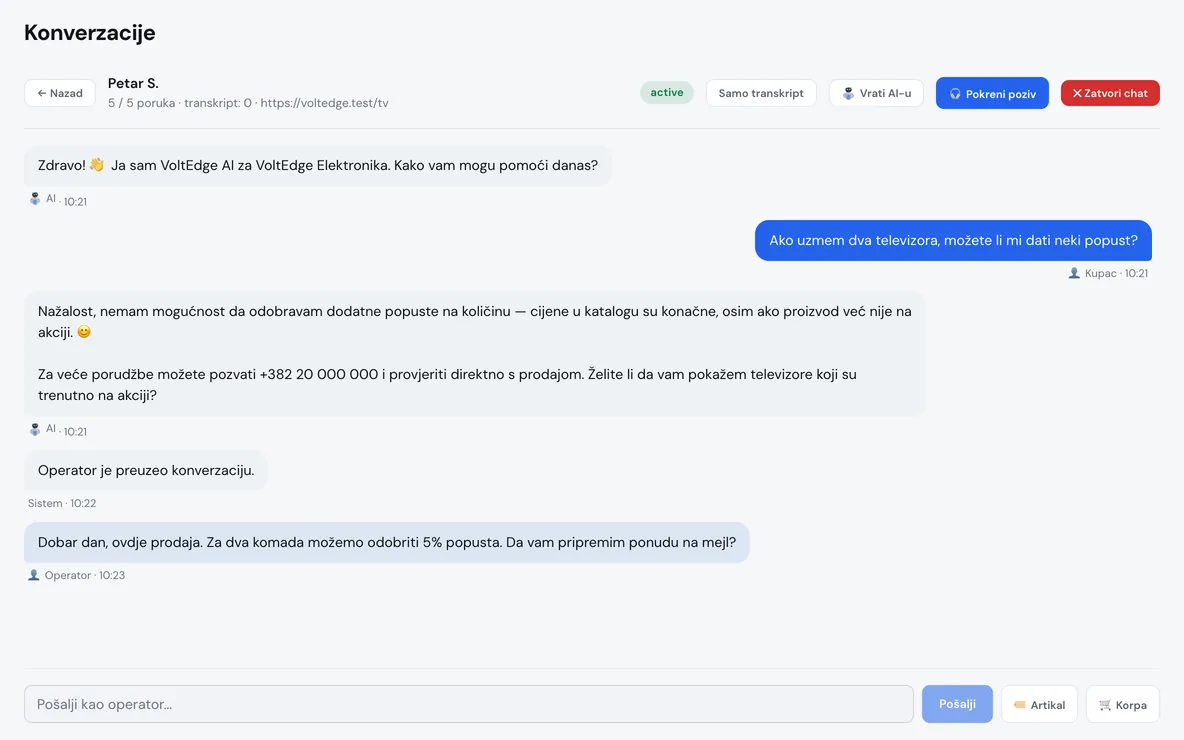Return chat to AI with Vrati AI-u
1184x740 pixels.
coord(876,93)
